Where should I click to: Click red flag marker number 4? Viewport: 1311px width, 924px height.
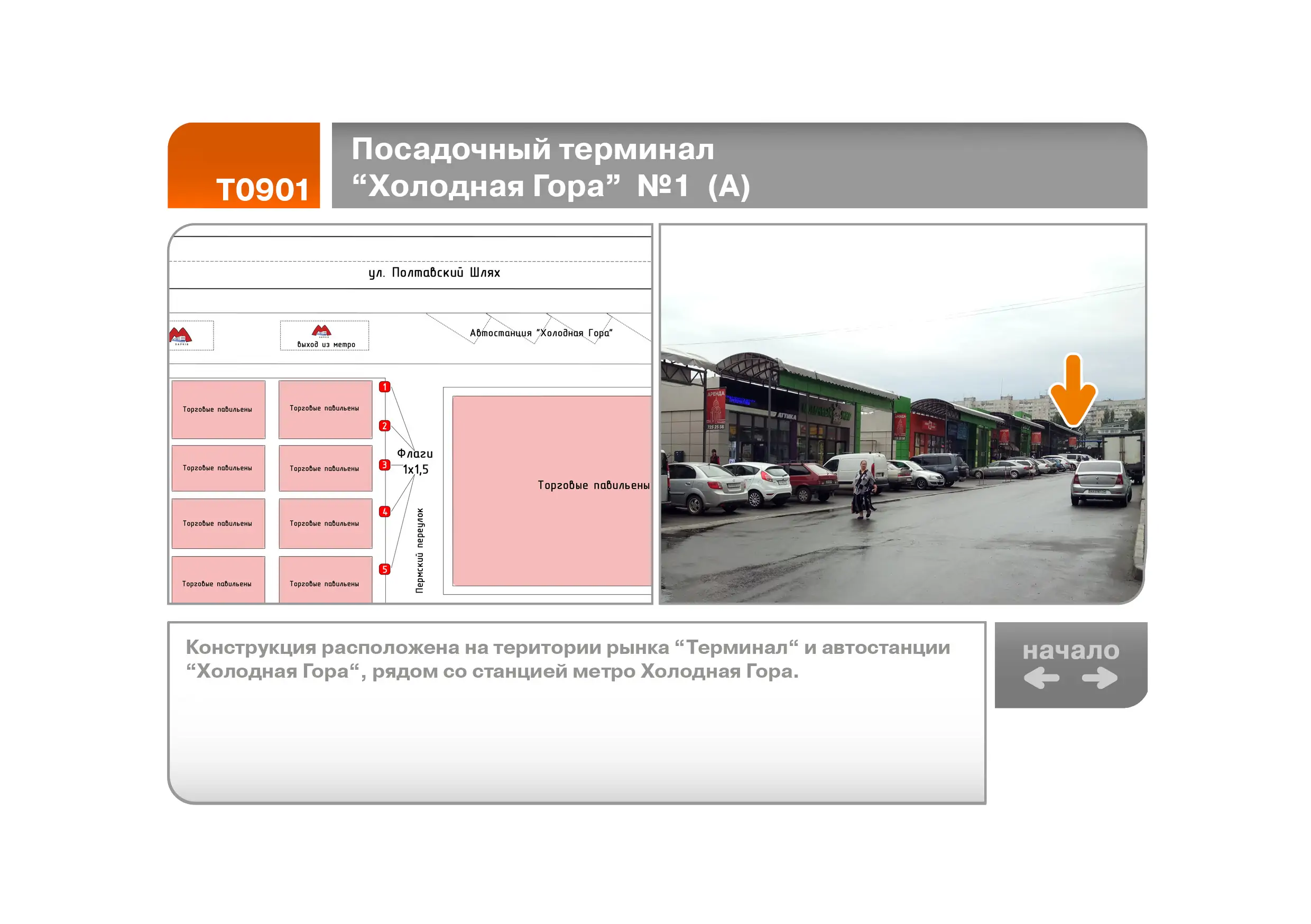click(385, 512)
